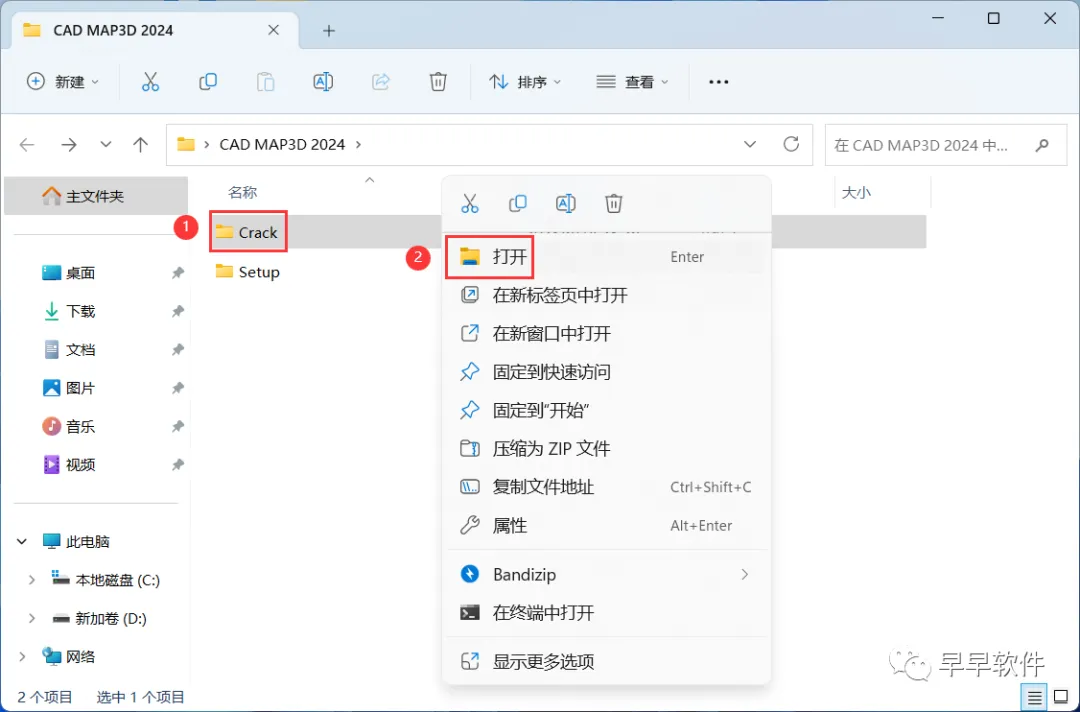Open recent locations dropdown arrow

105,145
